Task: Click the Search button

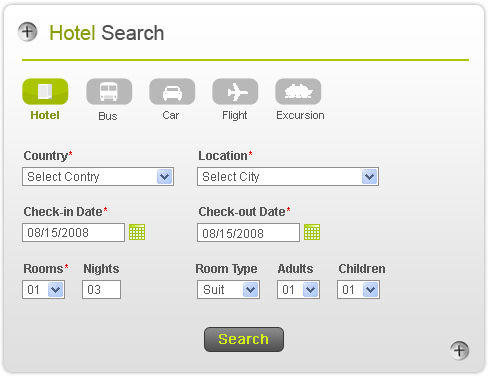Action: (244, 339)
